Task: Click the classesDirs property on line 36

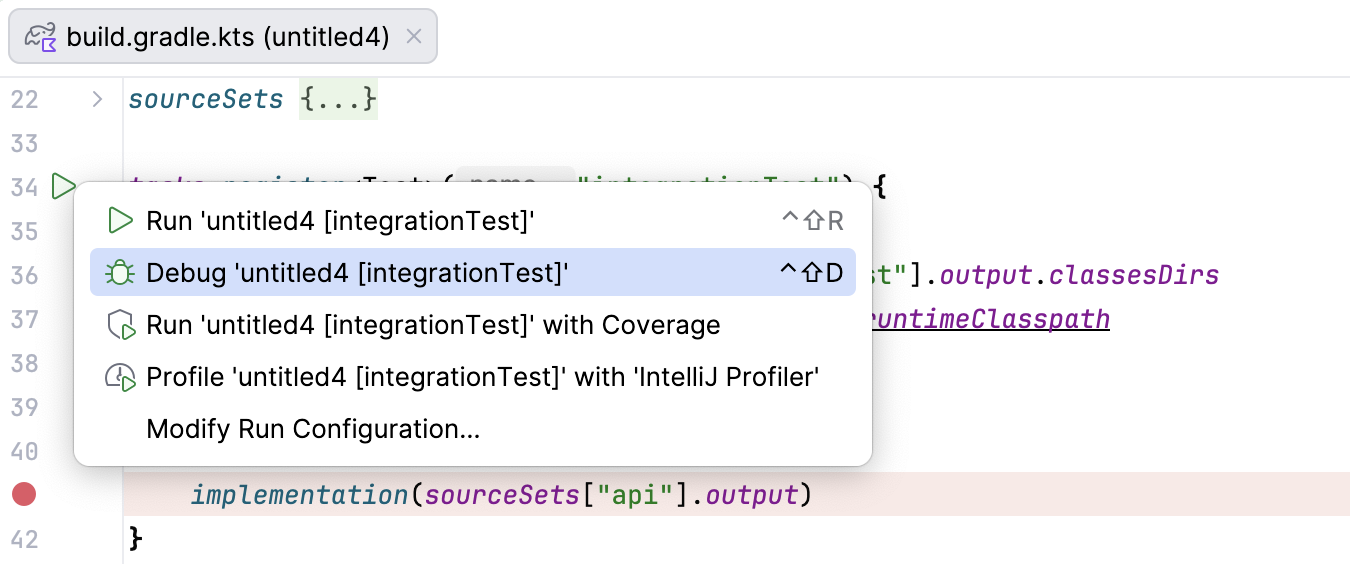Action: coord(1134,274)
